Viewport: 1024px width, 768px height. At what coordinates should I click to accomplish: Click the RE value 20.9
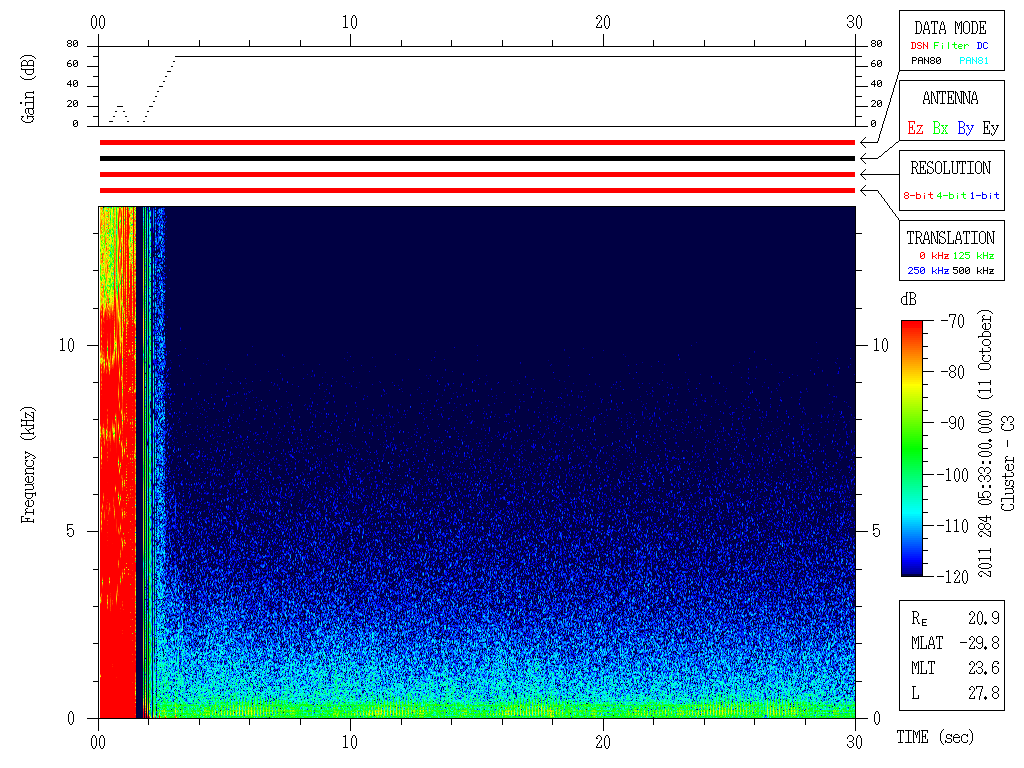tap(984, 618)
